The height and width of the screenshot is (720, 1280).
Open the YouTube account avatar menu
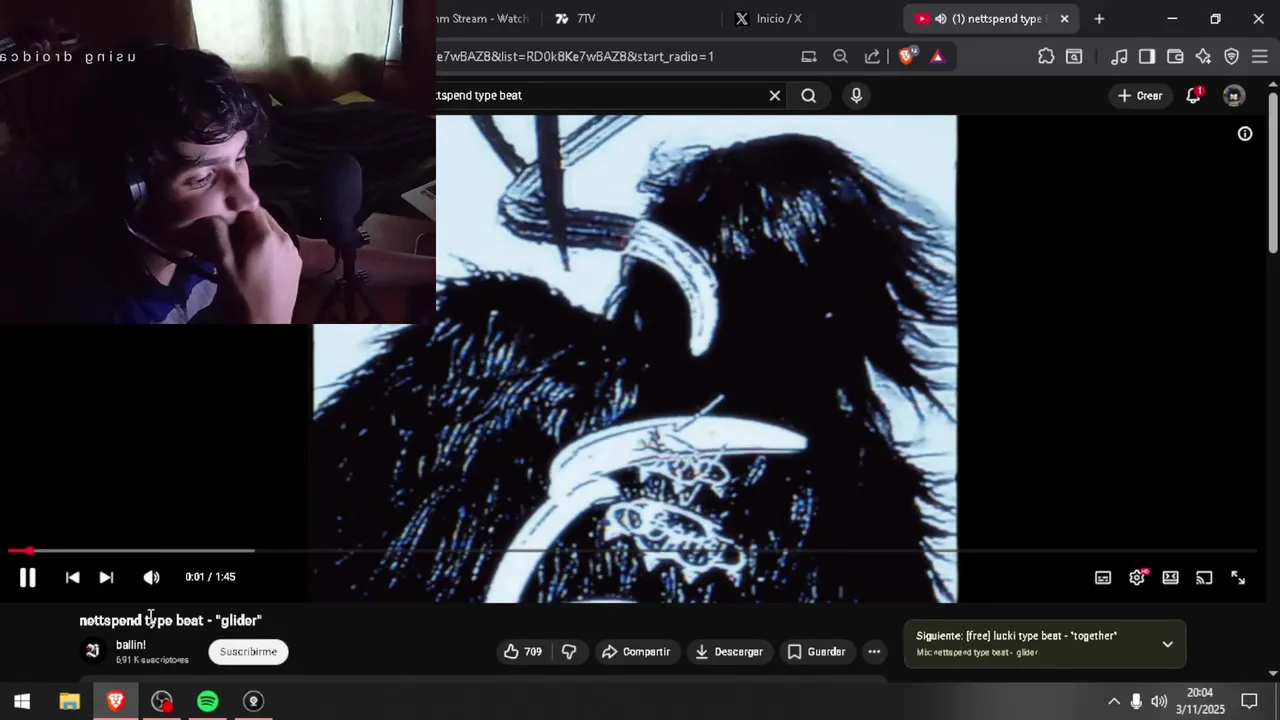[1234, 95]
